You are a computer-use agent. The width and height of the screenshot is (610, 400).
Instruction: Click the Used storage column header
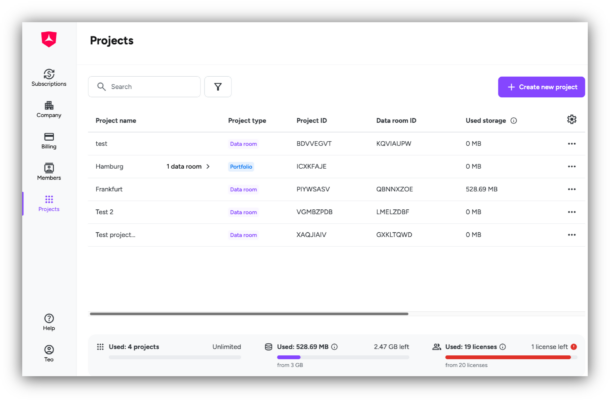486,121
